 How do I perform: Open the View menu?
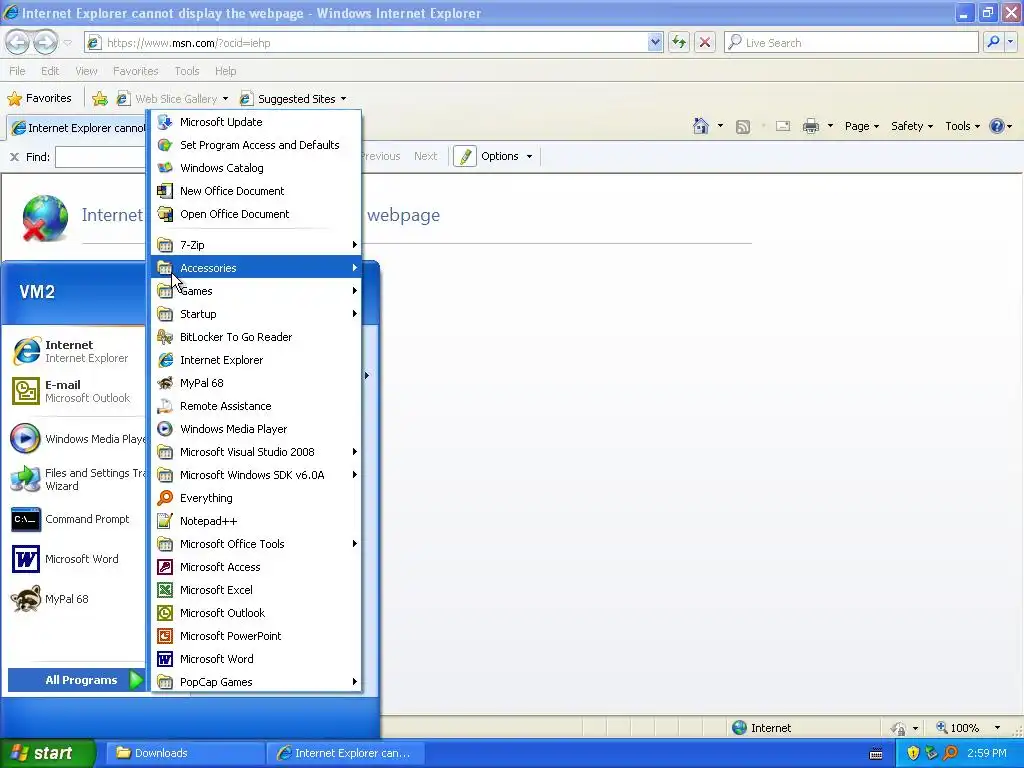pos(86,71)
